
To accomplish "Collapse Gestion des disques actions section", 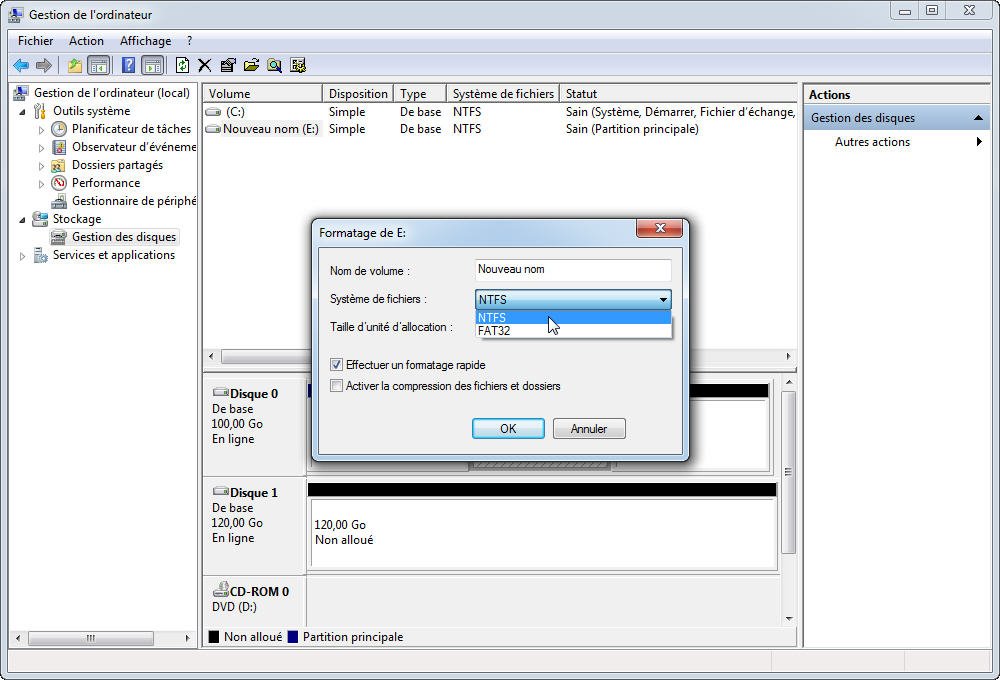I will tap(978, 118).
